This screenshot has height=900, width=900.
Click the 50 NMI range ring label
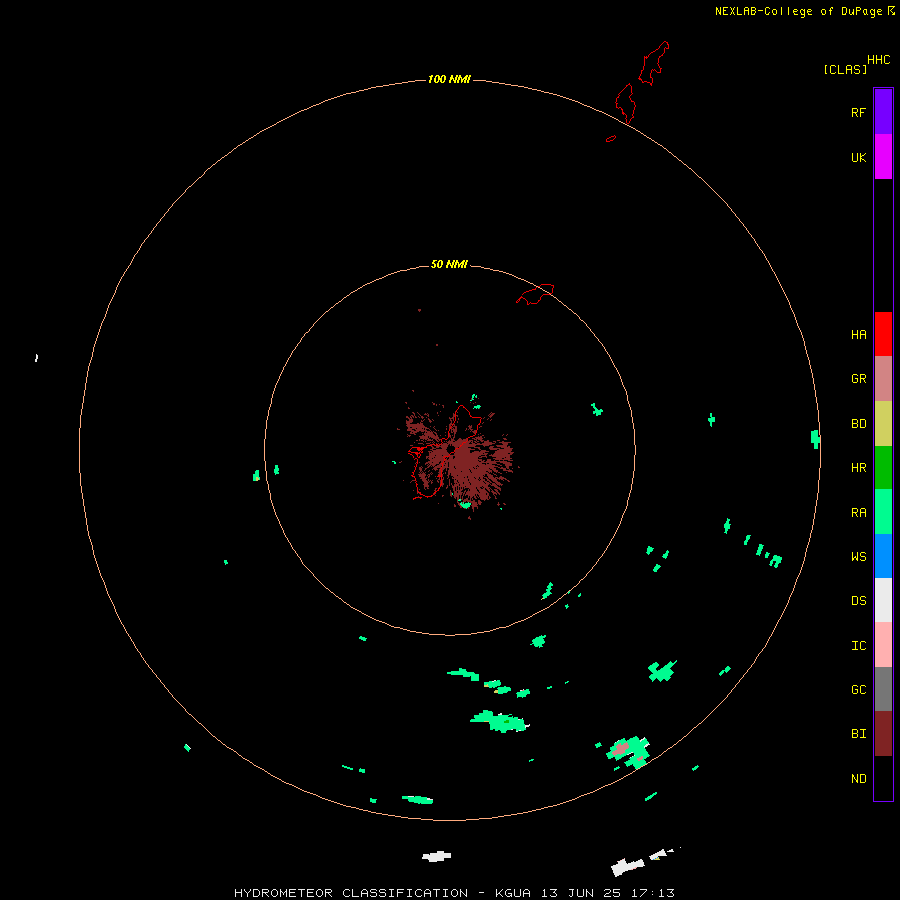pyautogui.click(x=449, y=264)
